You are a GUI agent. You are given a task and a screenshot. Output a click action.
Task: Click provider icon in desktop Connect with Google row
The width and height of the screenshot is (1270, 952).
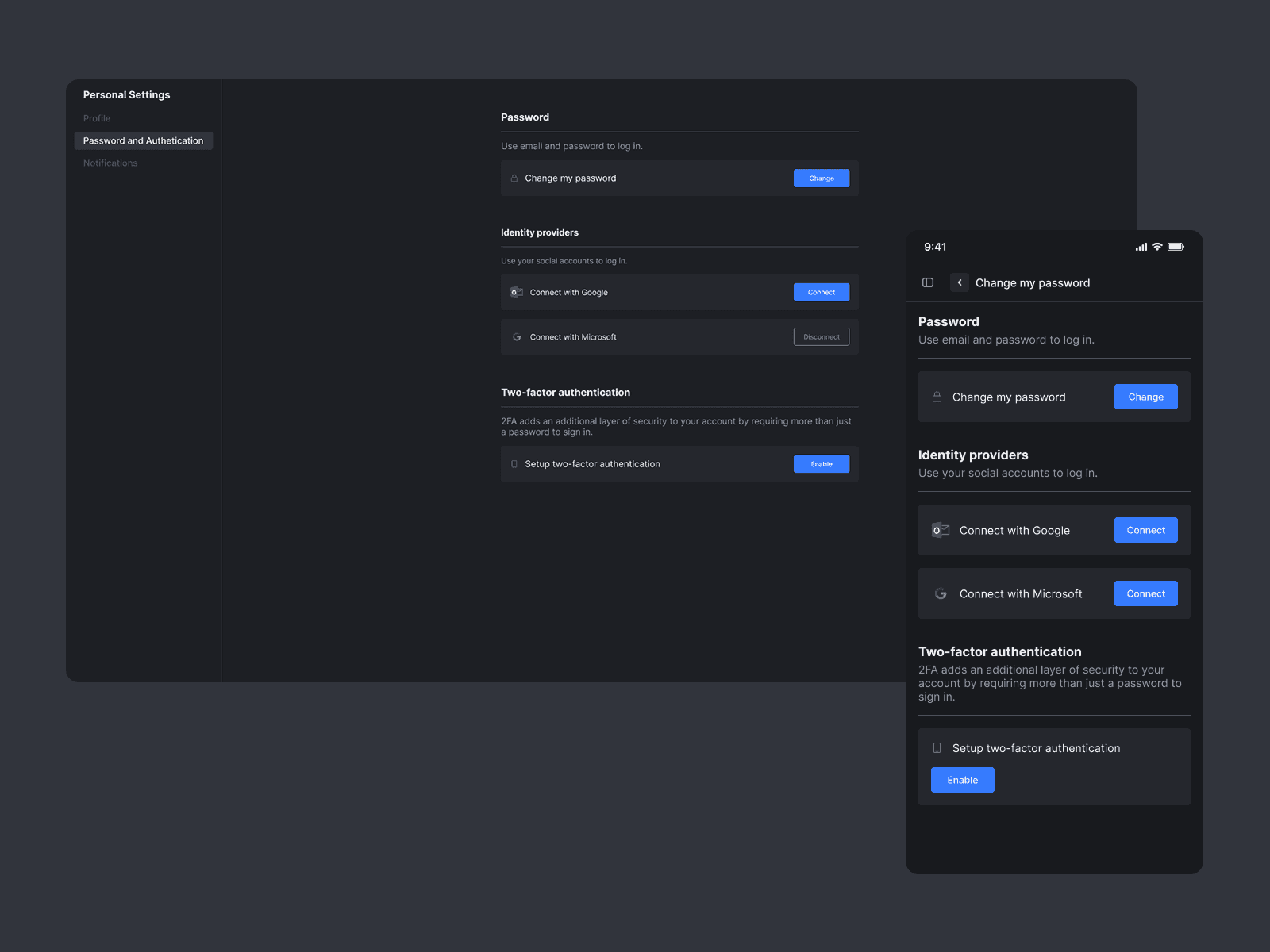point(517,292)
